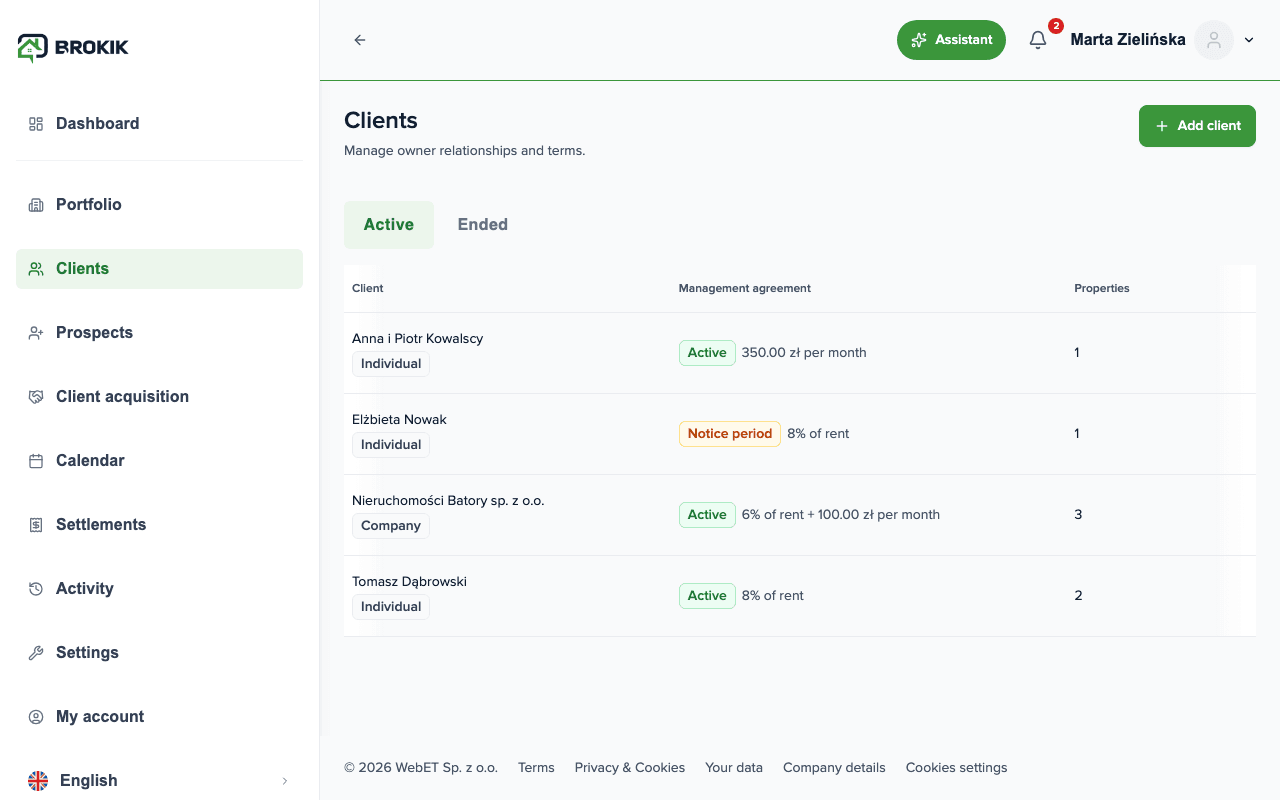
Task: Click the user avatar icon
Action: [x=1214, y=40]
